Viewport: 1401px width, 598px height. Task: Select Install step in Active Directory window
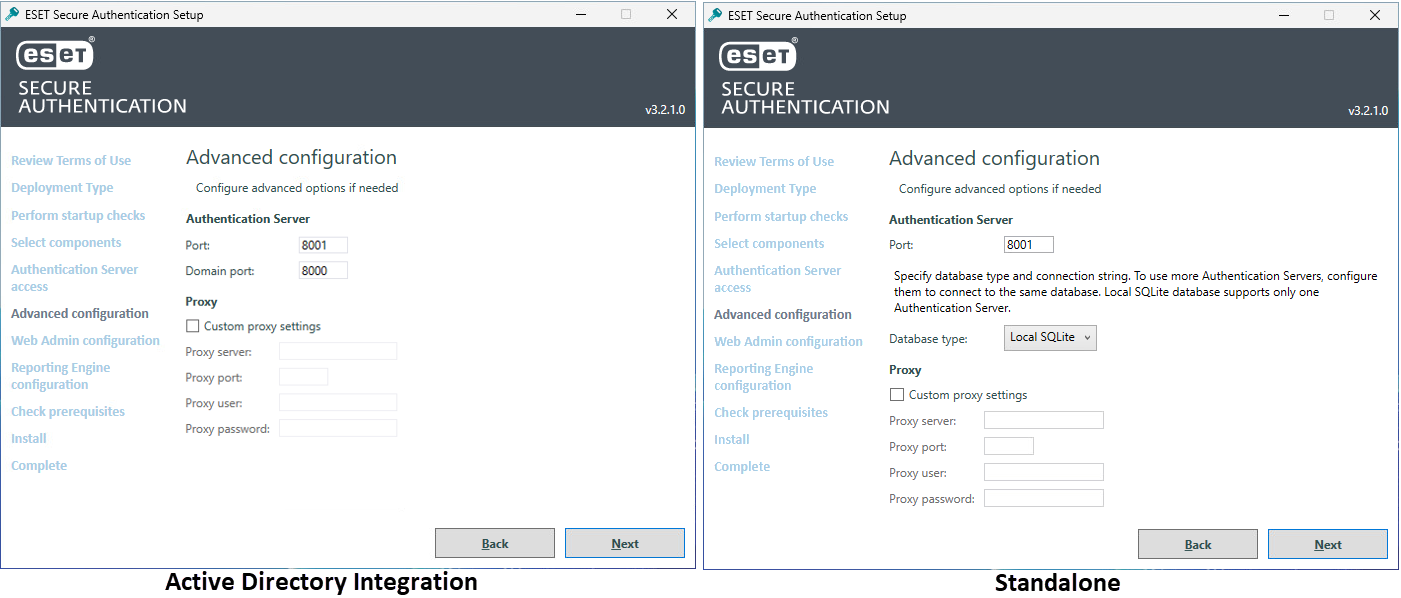29,438
